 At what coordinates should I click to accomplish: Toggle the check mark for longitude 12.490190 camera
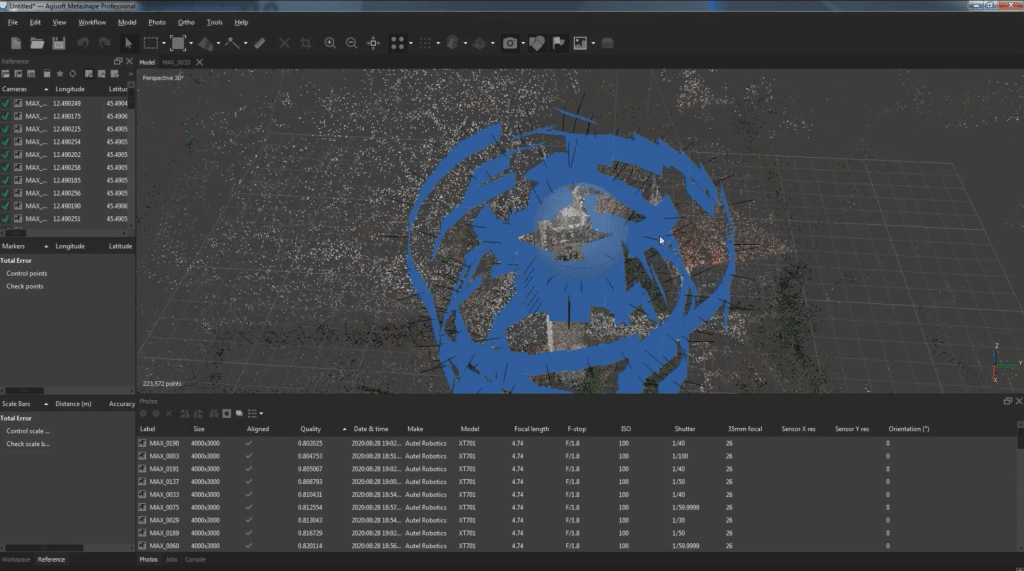[x=6, y=206]
